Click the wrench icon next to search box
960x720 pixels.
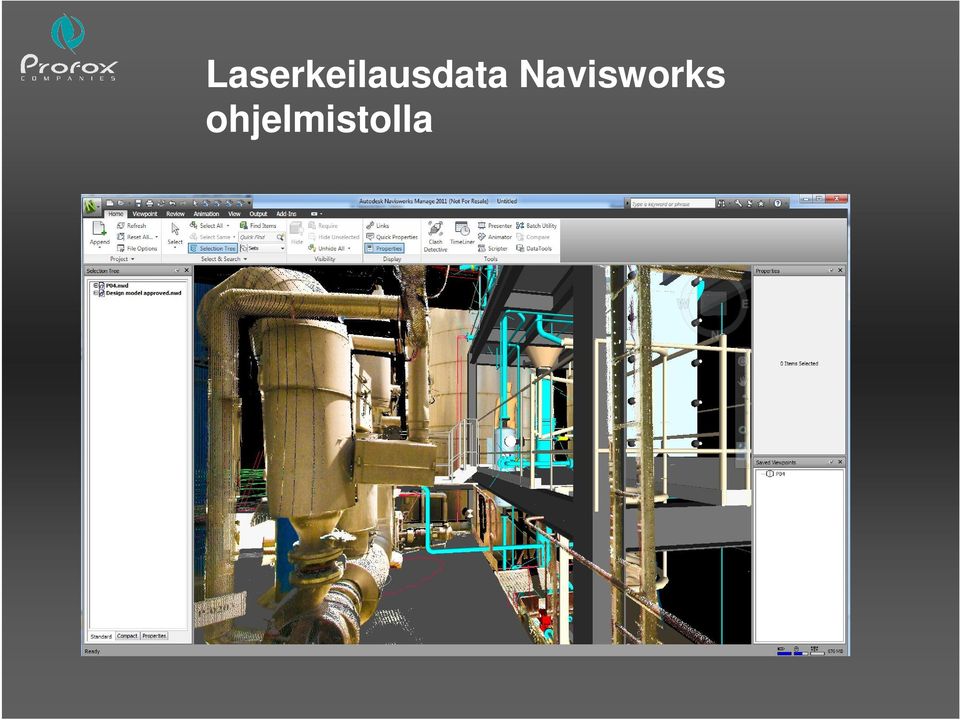738,203
